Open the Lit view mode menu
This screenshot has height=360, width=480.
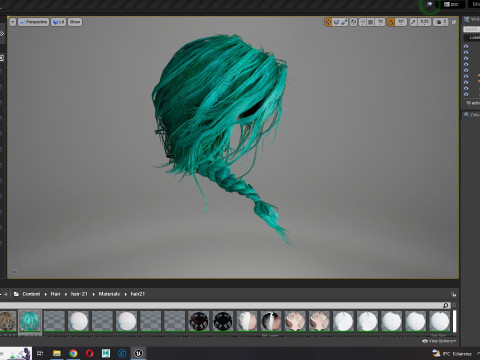pyautogui.click(x=58, y=22)
